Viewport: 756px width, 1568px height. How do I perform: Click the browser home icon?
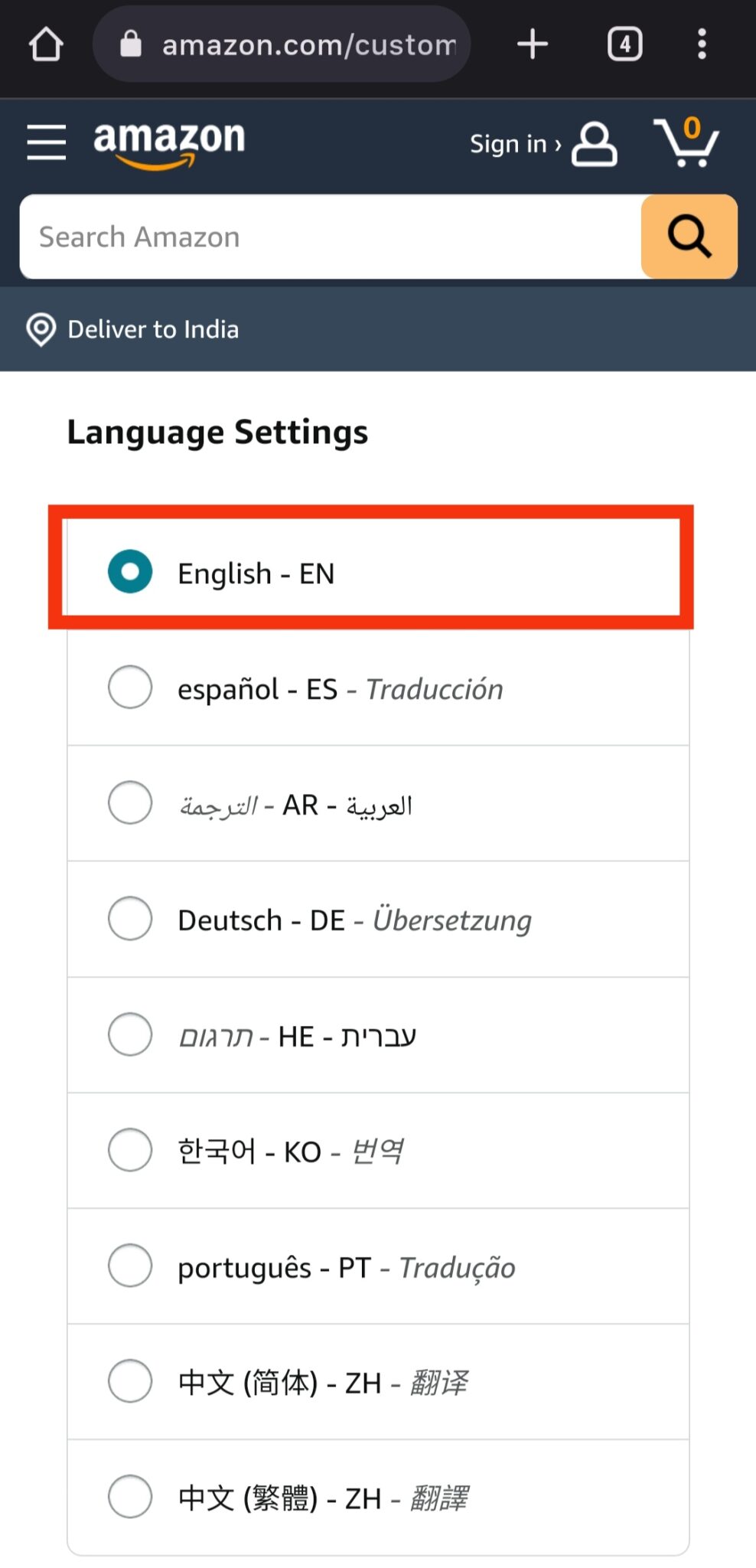pyautogui.click(x=47, y=44)
